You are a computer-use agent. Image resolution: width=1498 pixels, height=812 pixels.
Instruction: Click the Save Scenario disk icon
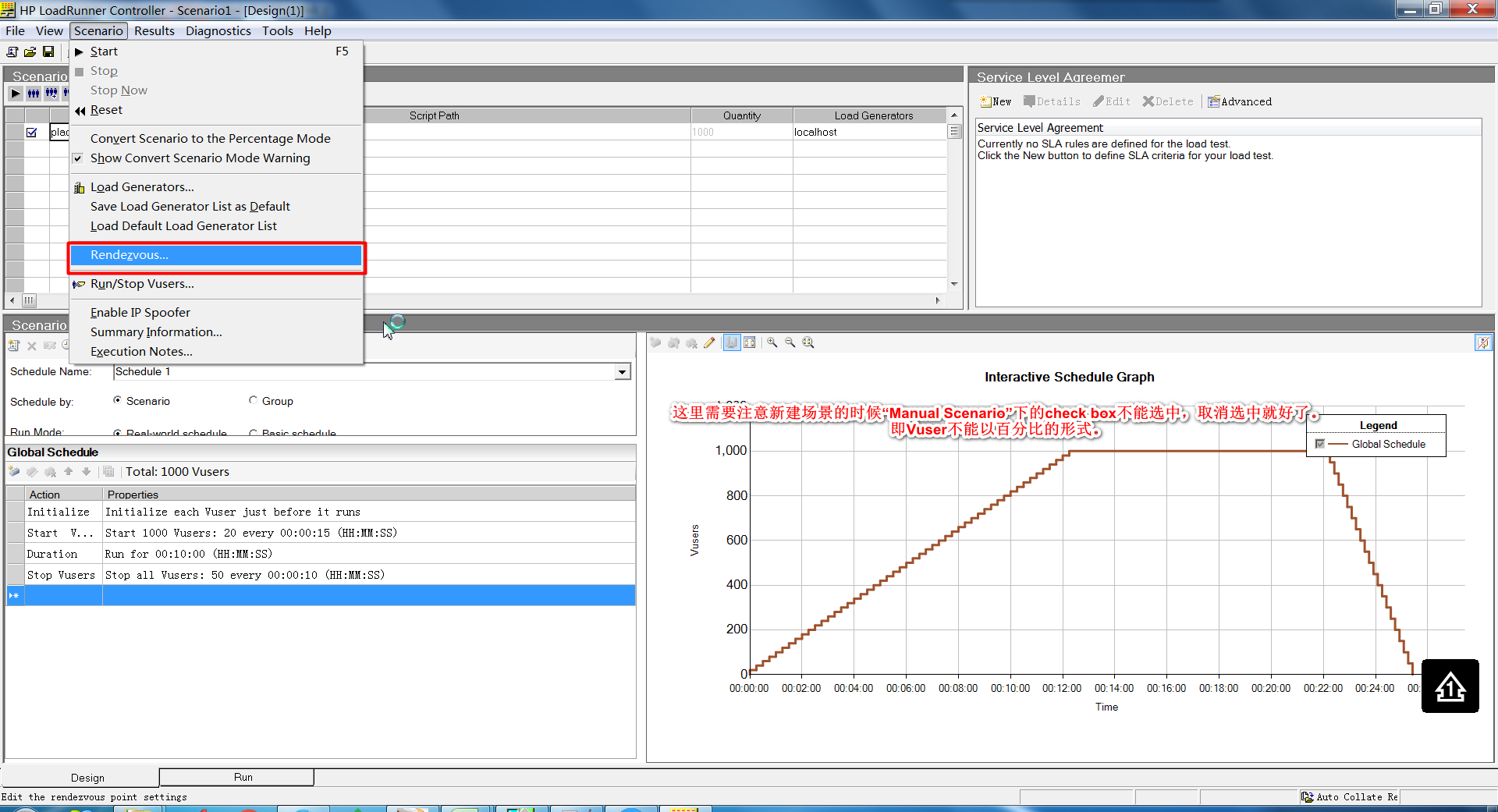click(48, 52)
